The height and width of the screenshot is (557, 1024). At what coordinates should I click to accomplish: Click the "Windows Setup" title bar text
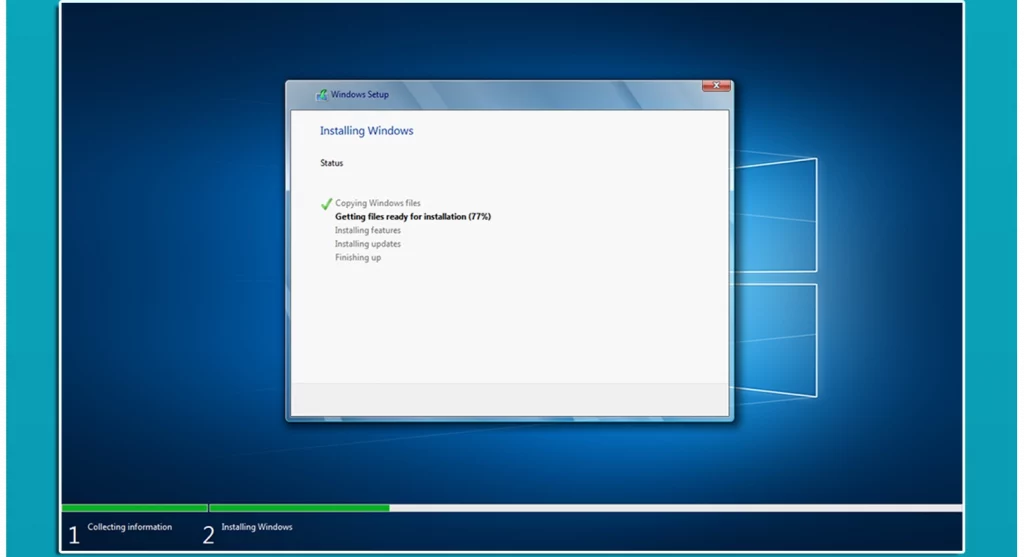pos(360,95)
